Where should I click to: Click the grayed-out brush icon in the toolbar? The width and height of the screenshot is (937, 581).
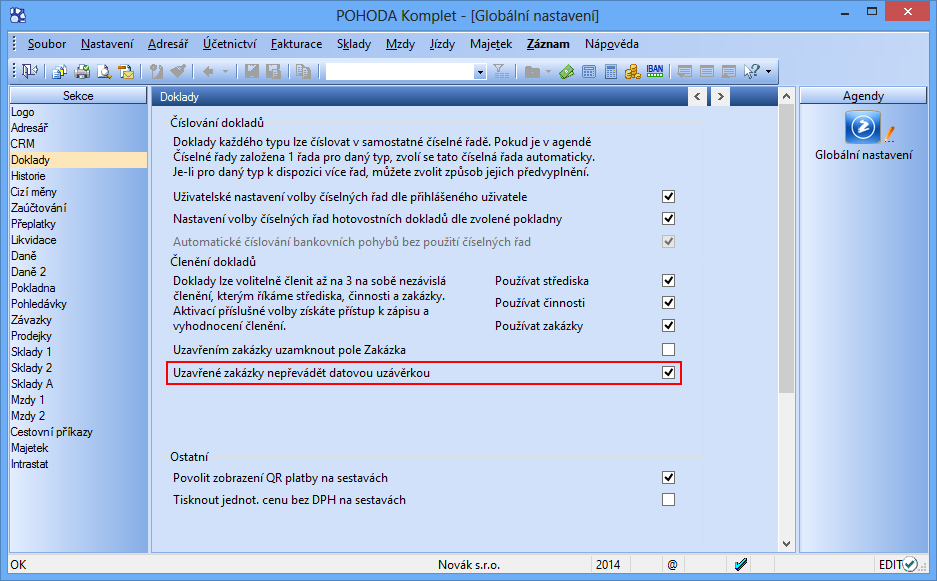pos(178,72)
